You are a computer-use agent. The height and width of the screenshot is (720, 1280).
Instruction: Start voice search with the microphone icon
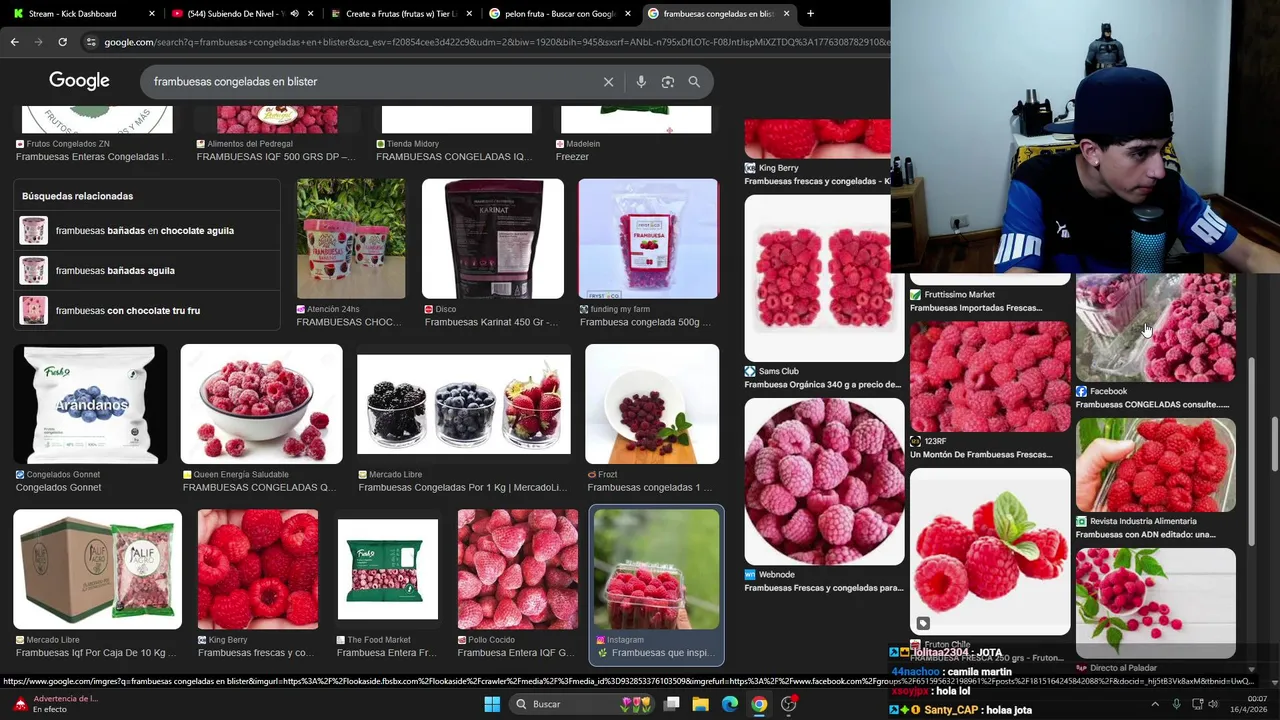pos(641,82)
